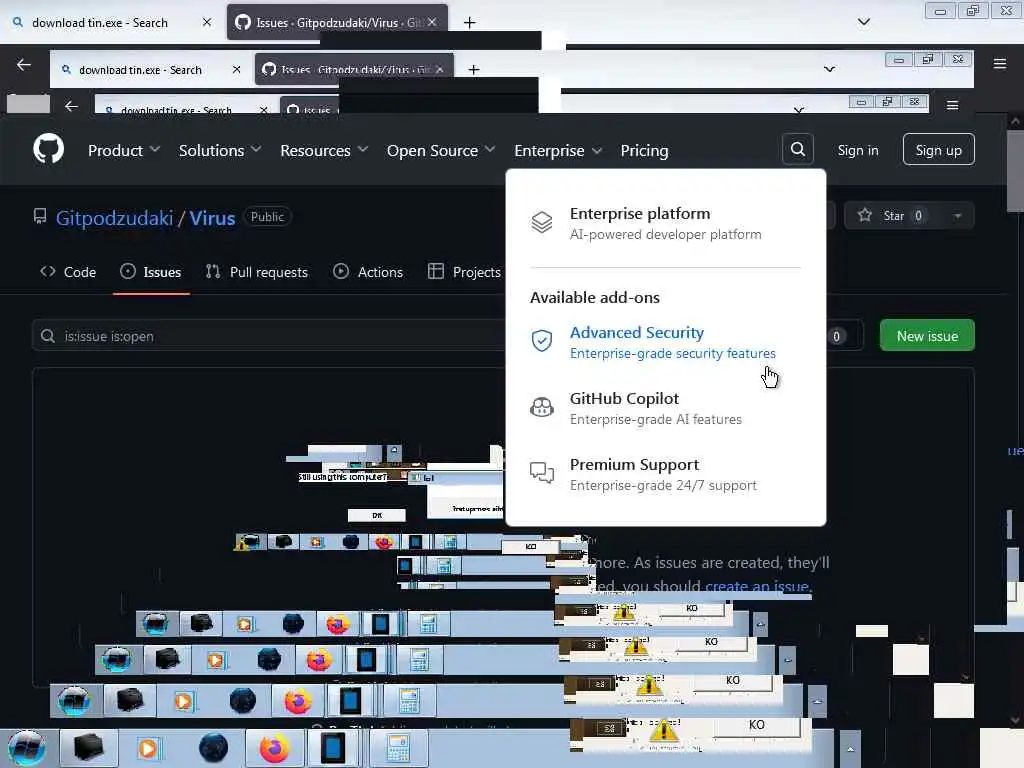Select the GitHub Copilot icon
The image size is (1024, 768).
pyautogui.click(x=541, y=407)
